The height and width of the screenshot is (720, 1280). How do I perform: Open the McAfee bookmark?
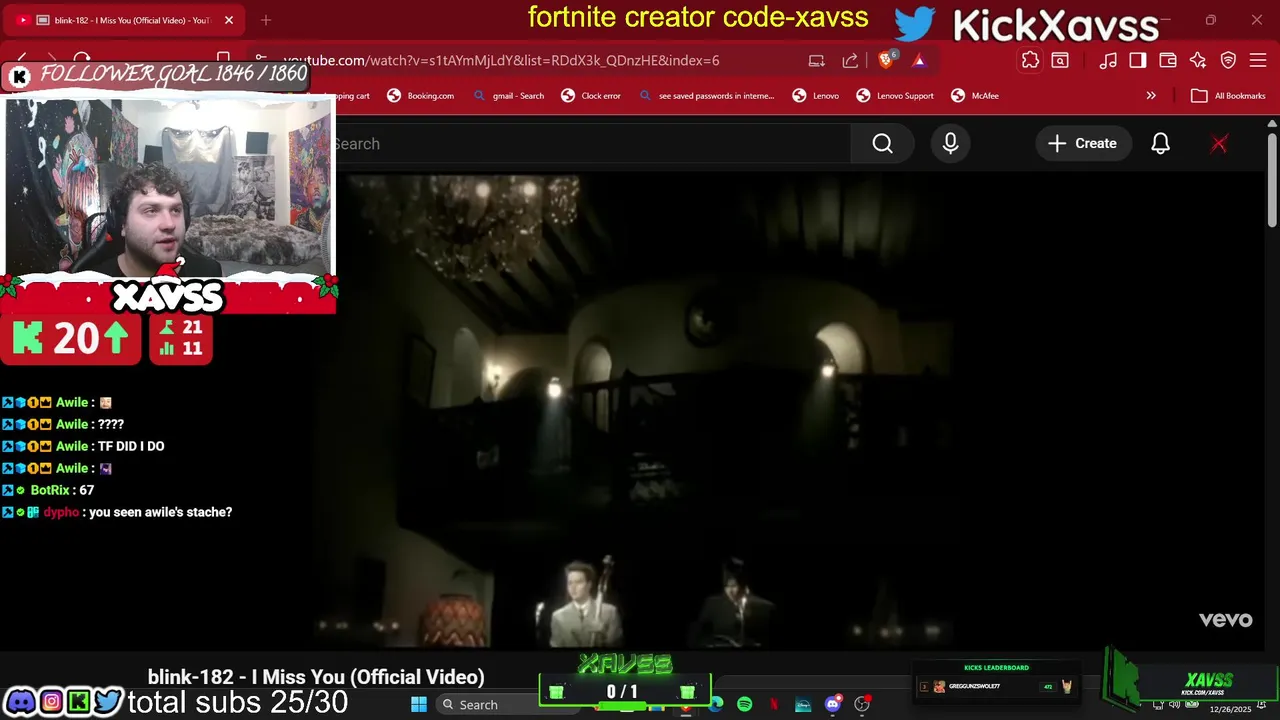pyautogui.click(x=975, y=96)
